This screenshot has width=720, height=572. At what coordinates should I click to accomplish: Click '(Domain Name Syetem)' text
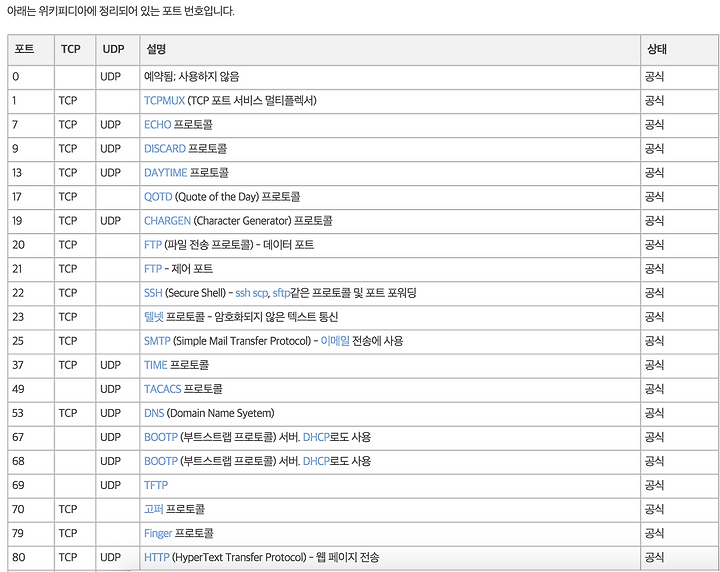220,413
